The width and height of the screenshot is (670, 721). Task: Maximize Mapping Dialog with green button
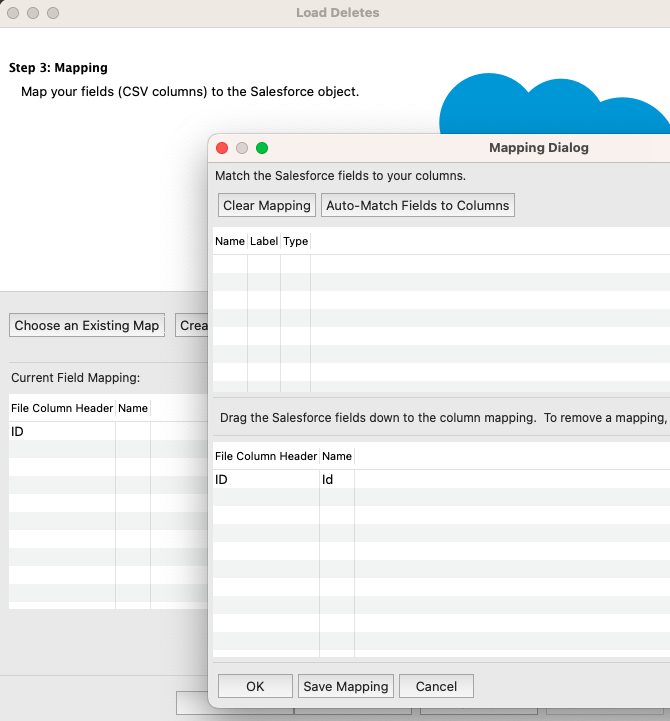click(x=262, y=148)
